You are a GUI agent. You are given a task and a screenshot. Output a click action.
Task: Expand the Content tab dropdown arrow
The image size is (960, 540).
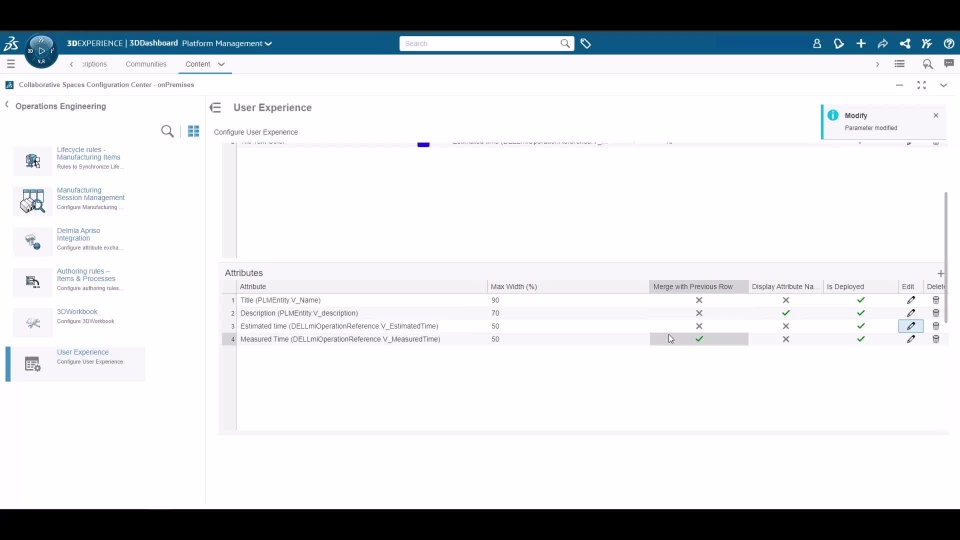[221, 64]
